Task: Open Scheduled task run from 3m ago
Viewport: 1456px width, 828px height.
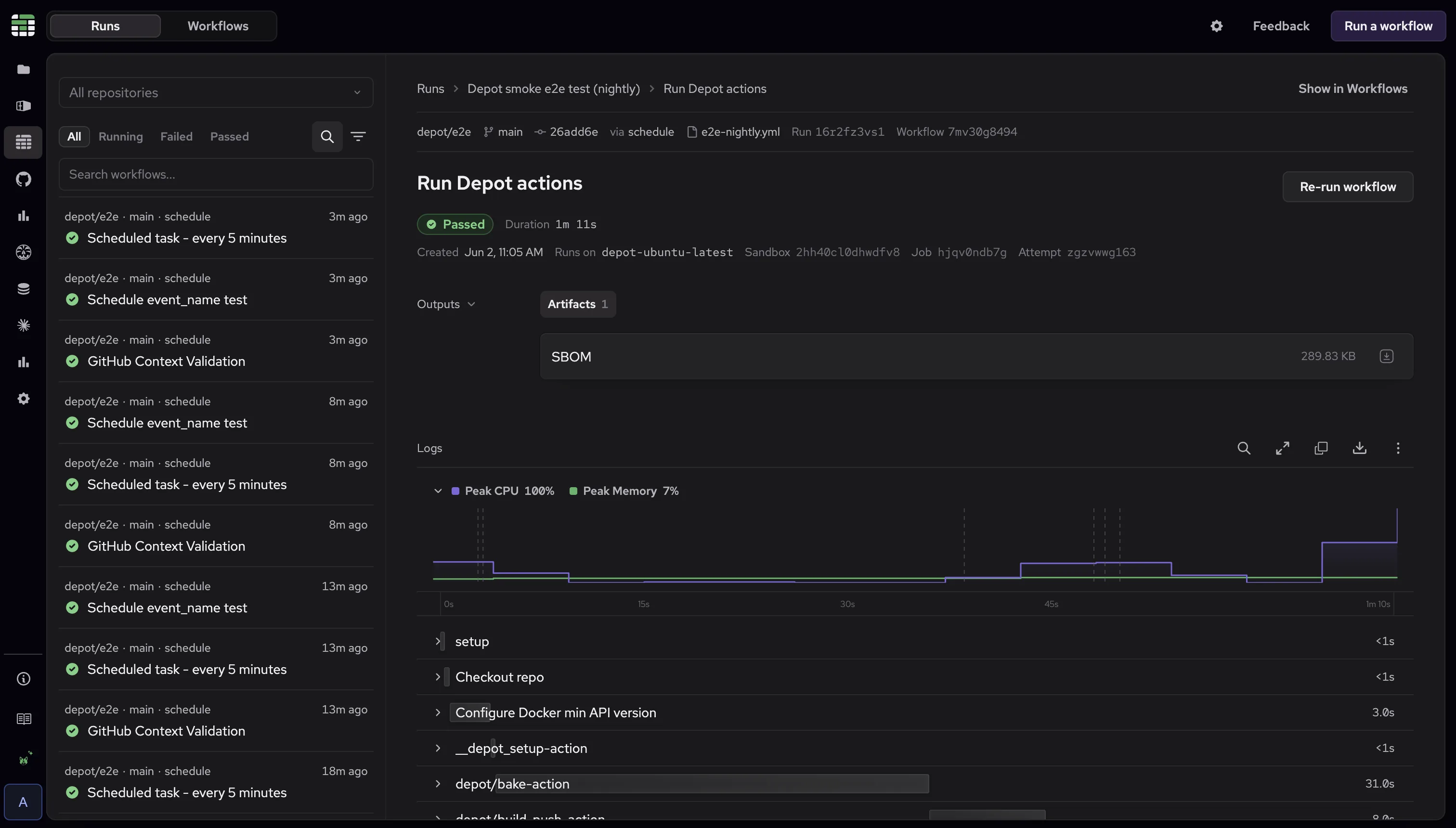Action: click(x=216, y=228)
